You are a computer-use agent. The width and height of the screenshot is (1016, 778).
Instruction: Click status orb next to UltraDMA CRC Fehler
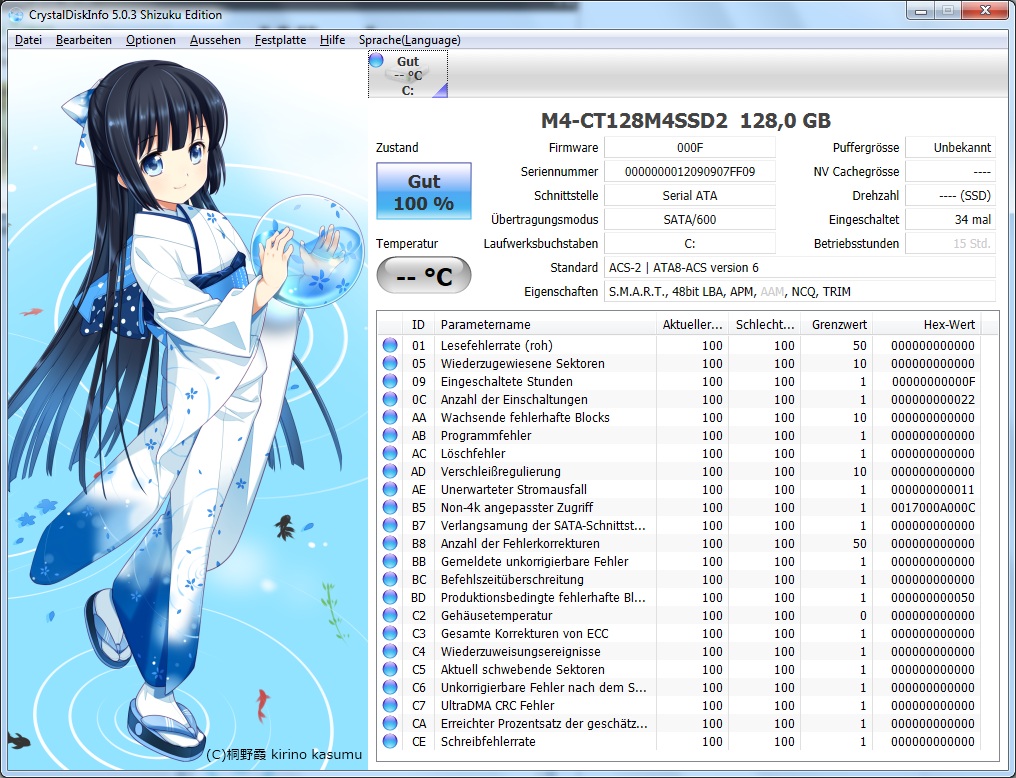click(x=390, y=706)
